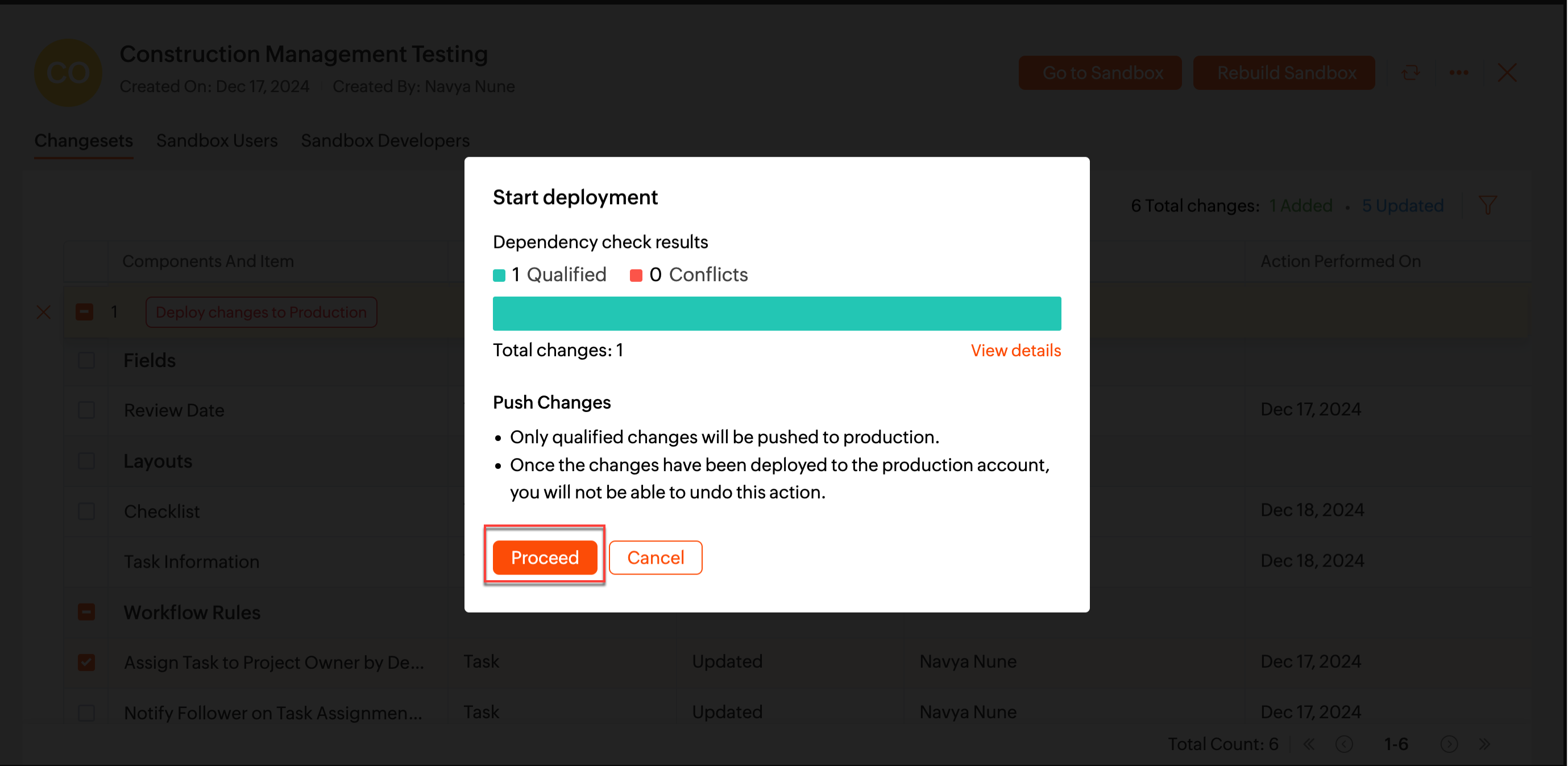Click the teal qualified progress bar
This screenshot has width=1568, height=766.
[x=776, y=313]
